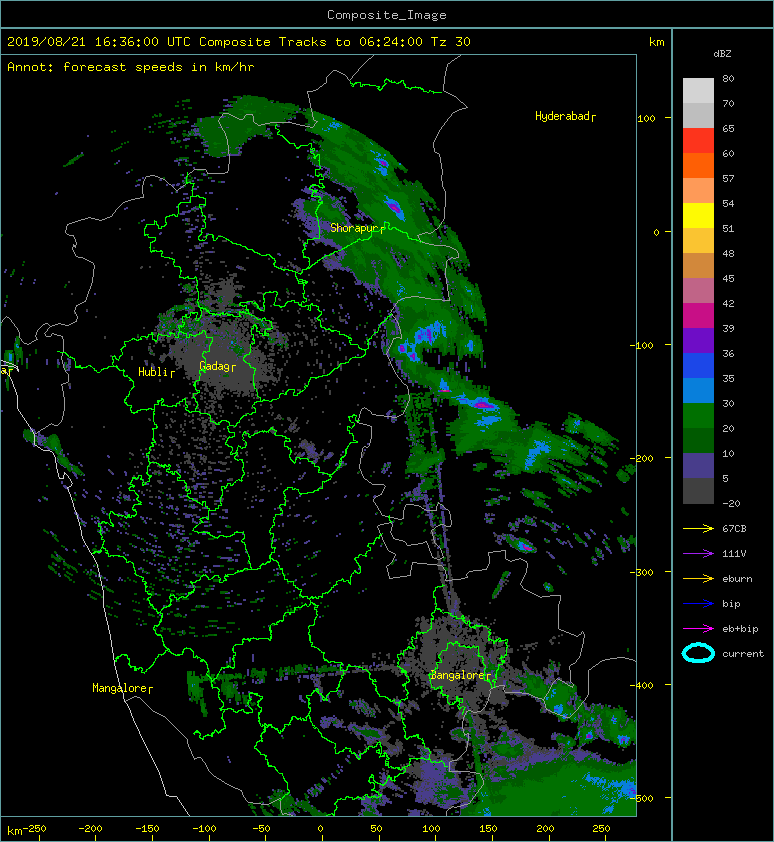Screen dimensions: 774x842
Task: Pick the yellow 51-54 dBZ swatch
Action: (x=698, y=216)
